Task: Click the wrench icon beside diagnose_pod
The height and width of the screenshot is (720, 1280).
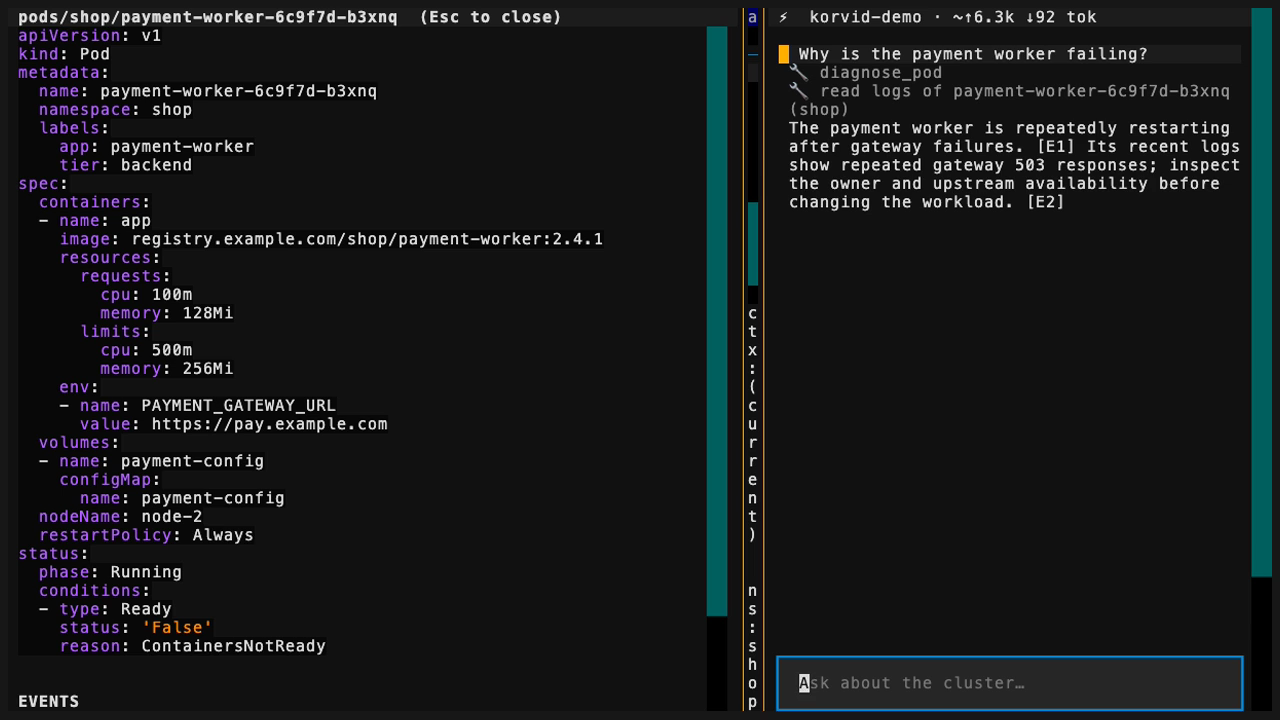Action: point(798,72)
